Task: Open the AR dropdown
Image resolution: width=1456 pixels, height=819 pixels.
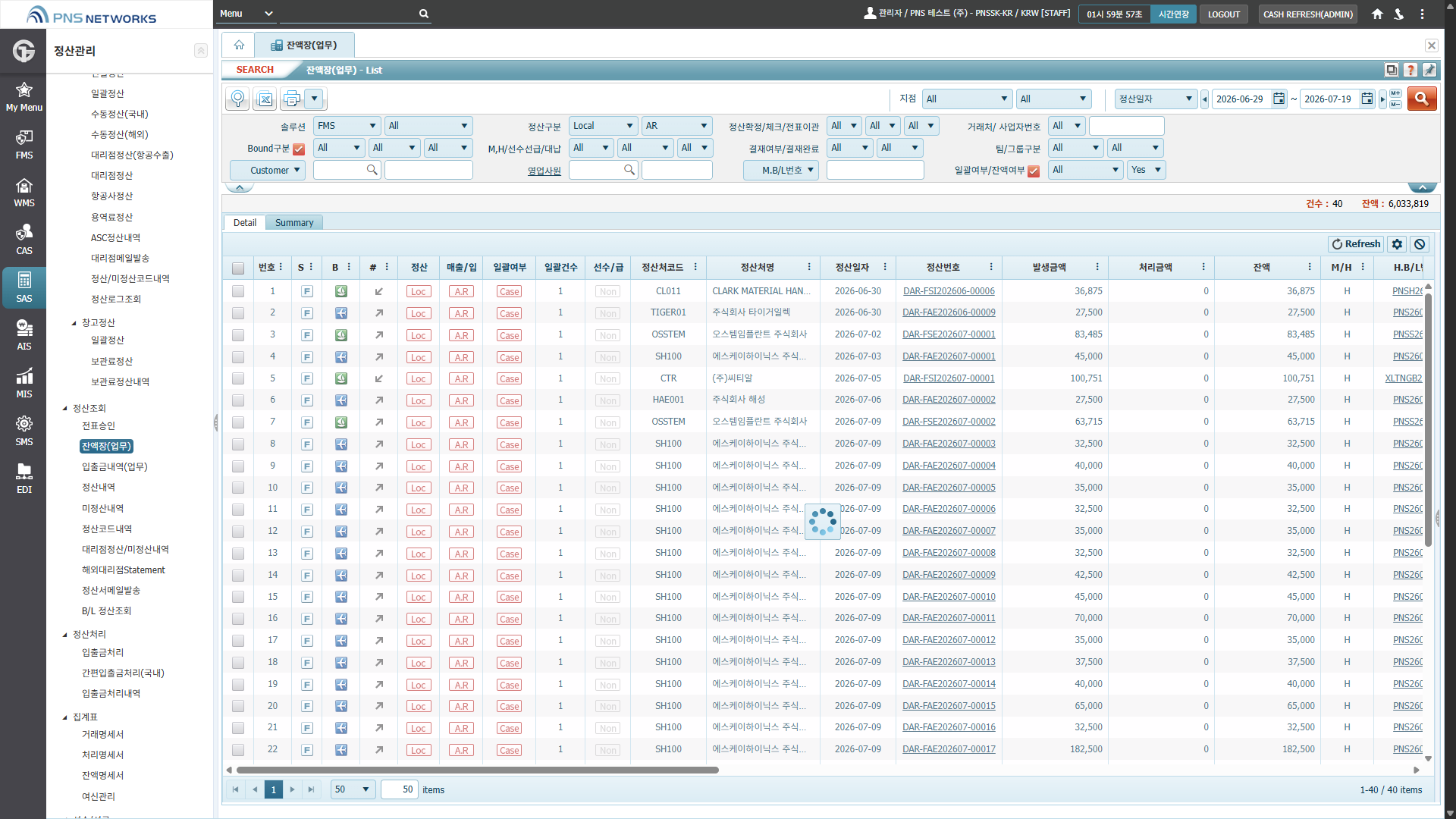Action: tap(676, 126)
